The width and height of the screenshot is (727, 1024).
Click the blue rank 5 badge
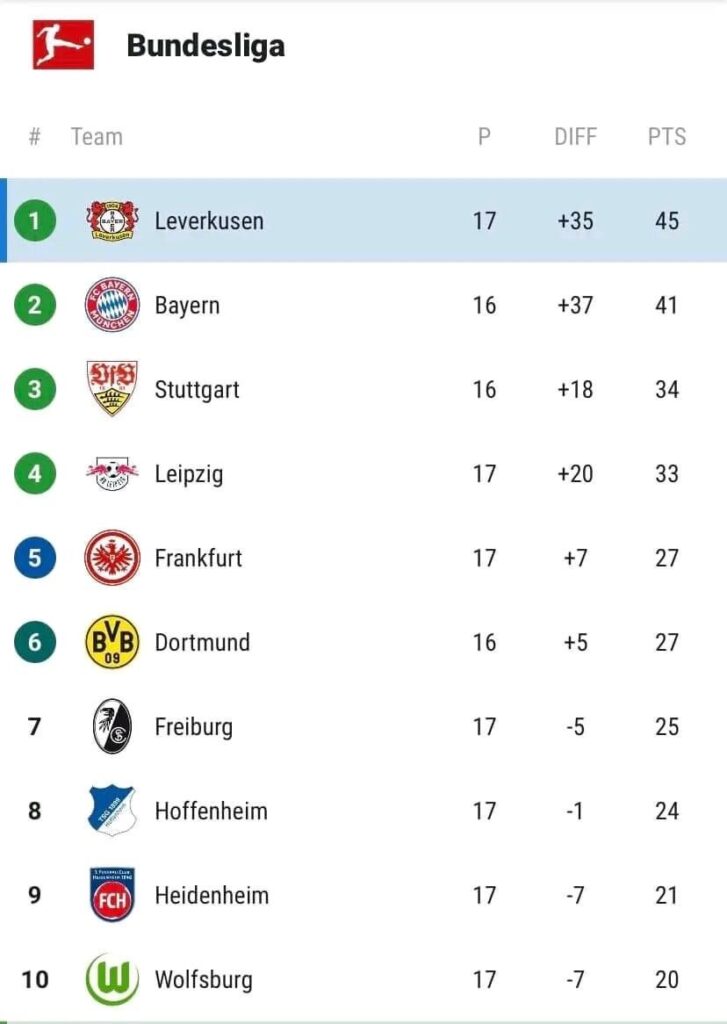click(35, 558)
